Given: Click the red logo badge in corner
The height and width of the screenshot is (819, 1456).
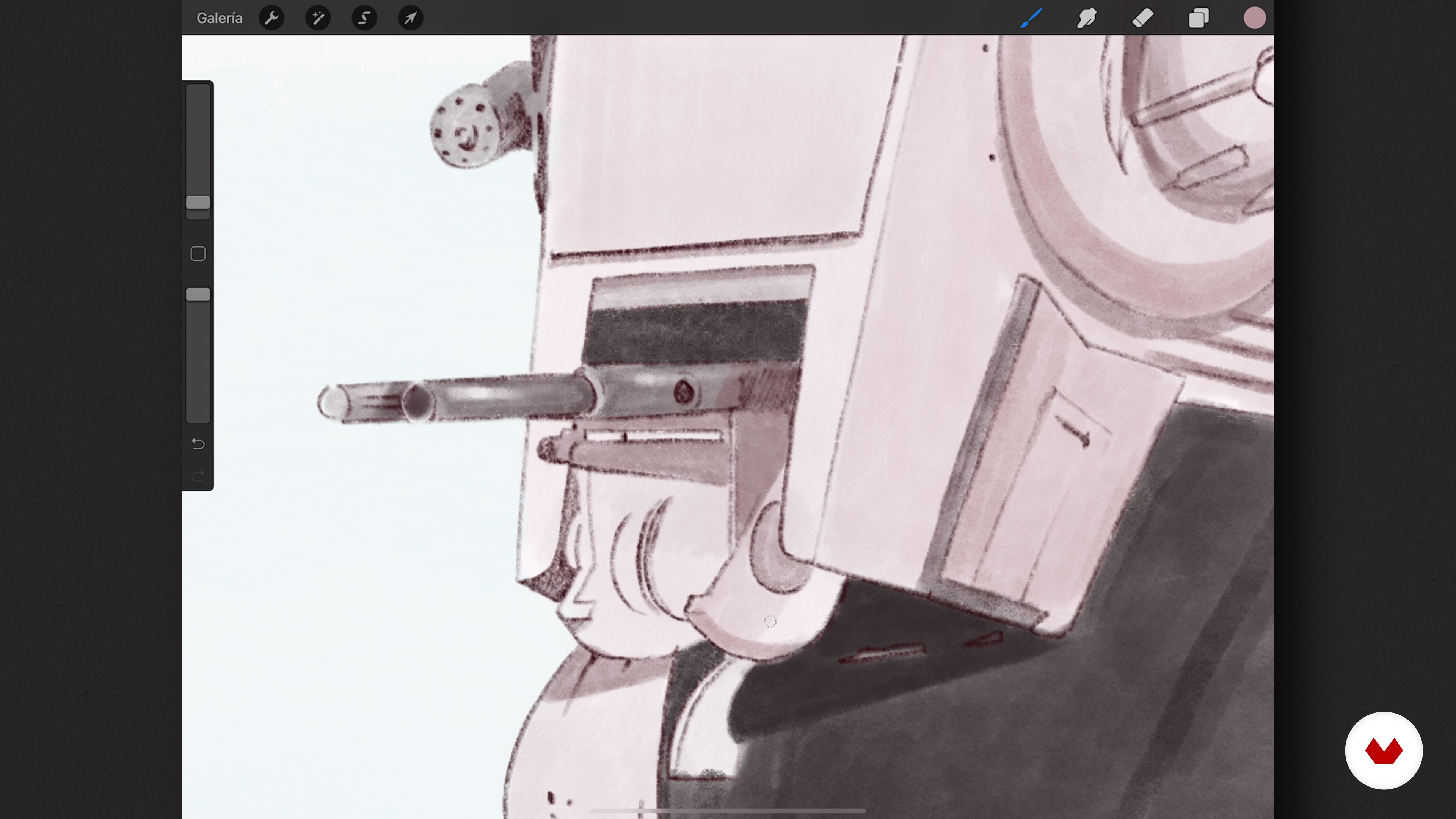Looking at the screenshot, I should point(1384,751).
